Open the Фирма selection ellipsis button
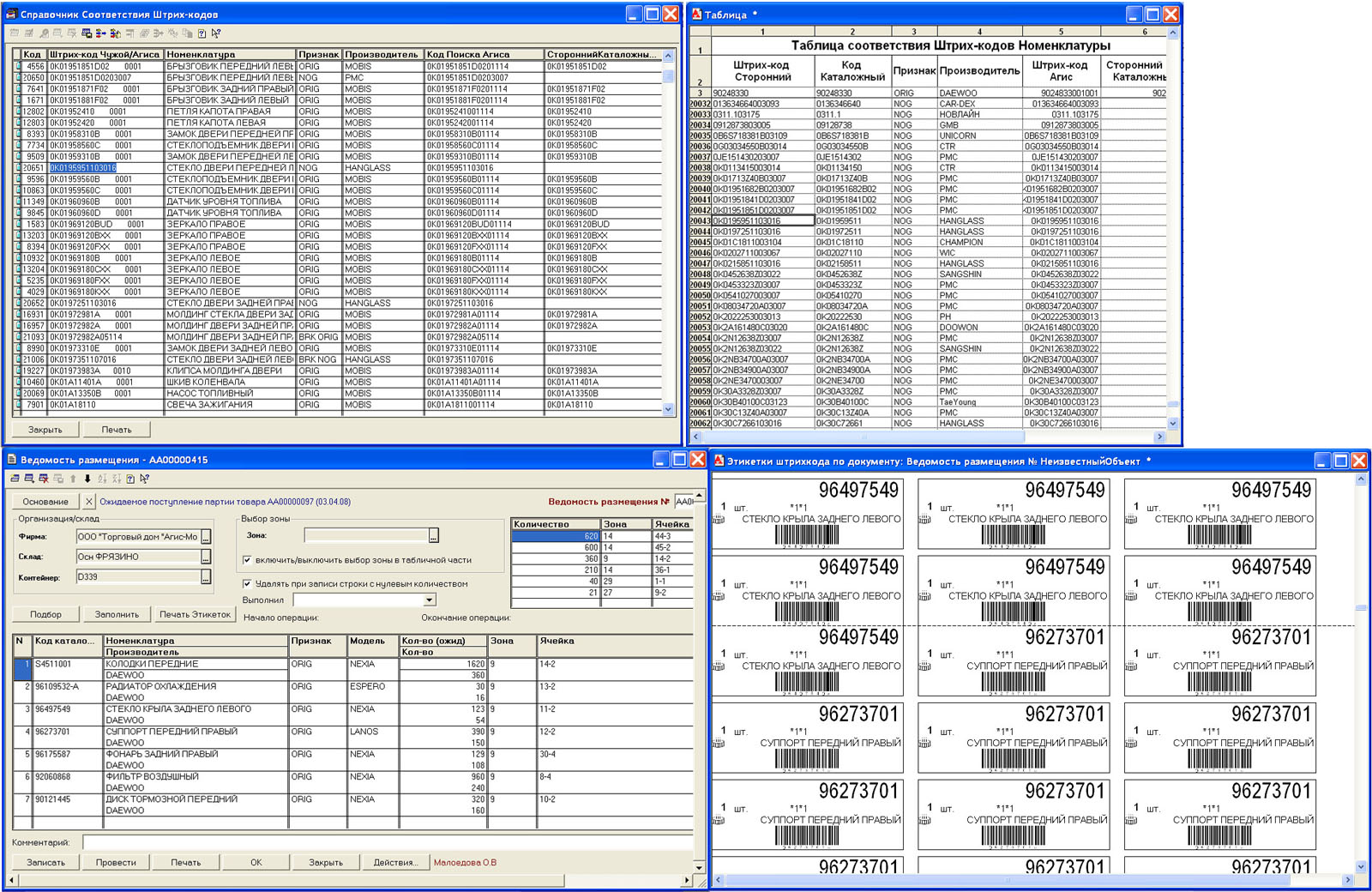This screenshot has height=892, width=1372. pos(206,537)
